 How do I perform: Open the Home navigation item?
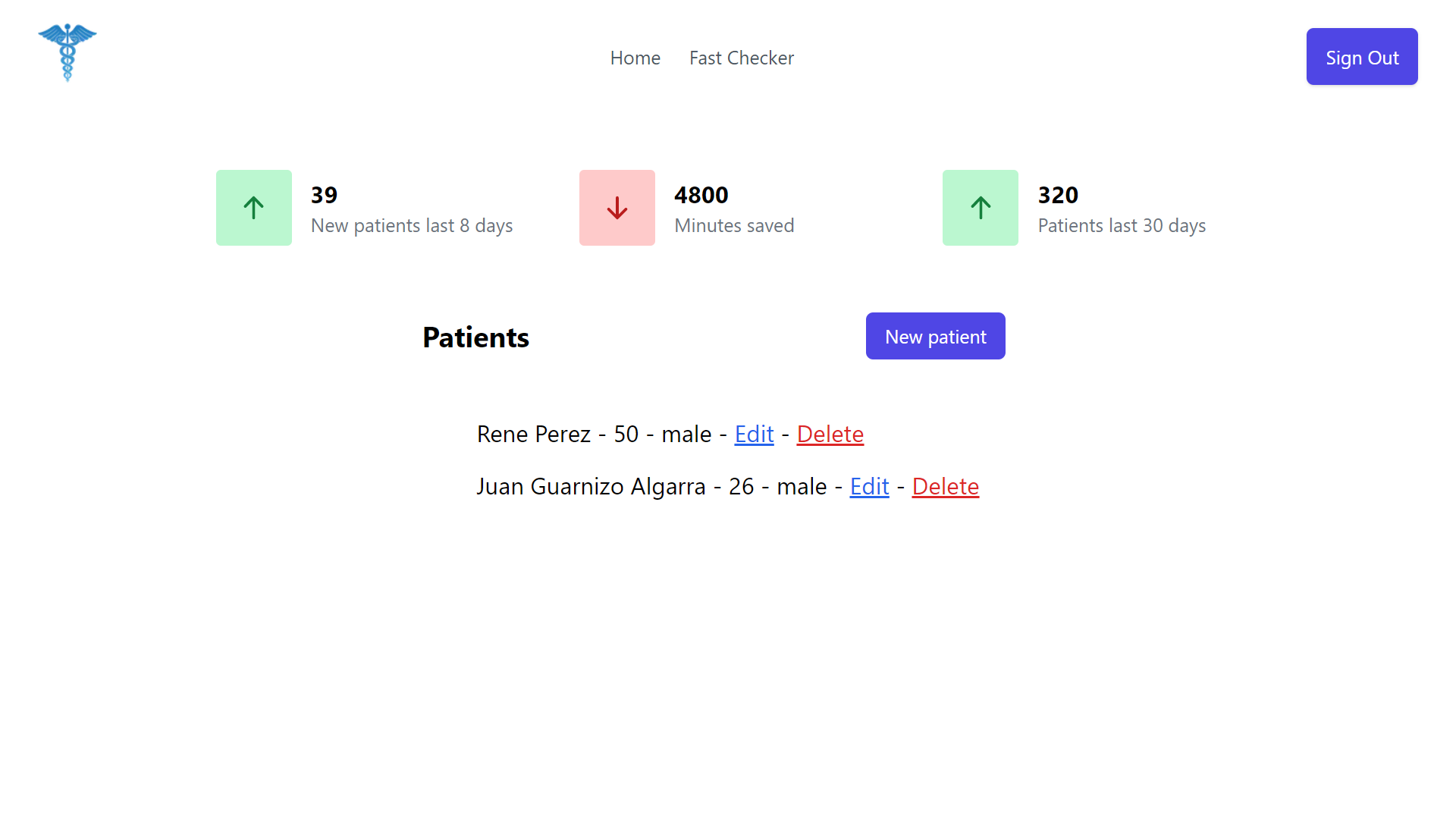[635, 58]
